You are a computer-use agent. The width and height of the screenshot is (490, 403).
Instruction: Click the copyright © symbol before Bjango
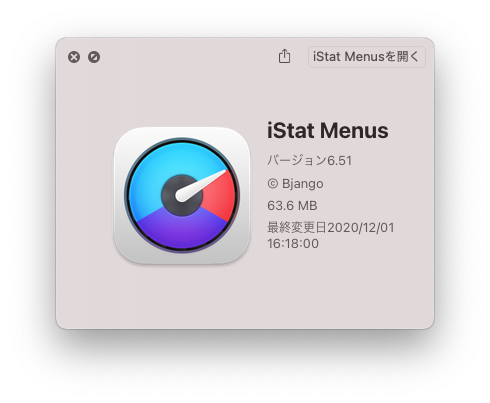tap(273, 183)
